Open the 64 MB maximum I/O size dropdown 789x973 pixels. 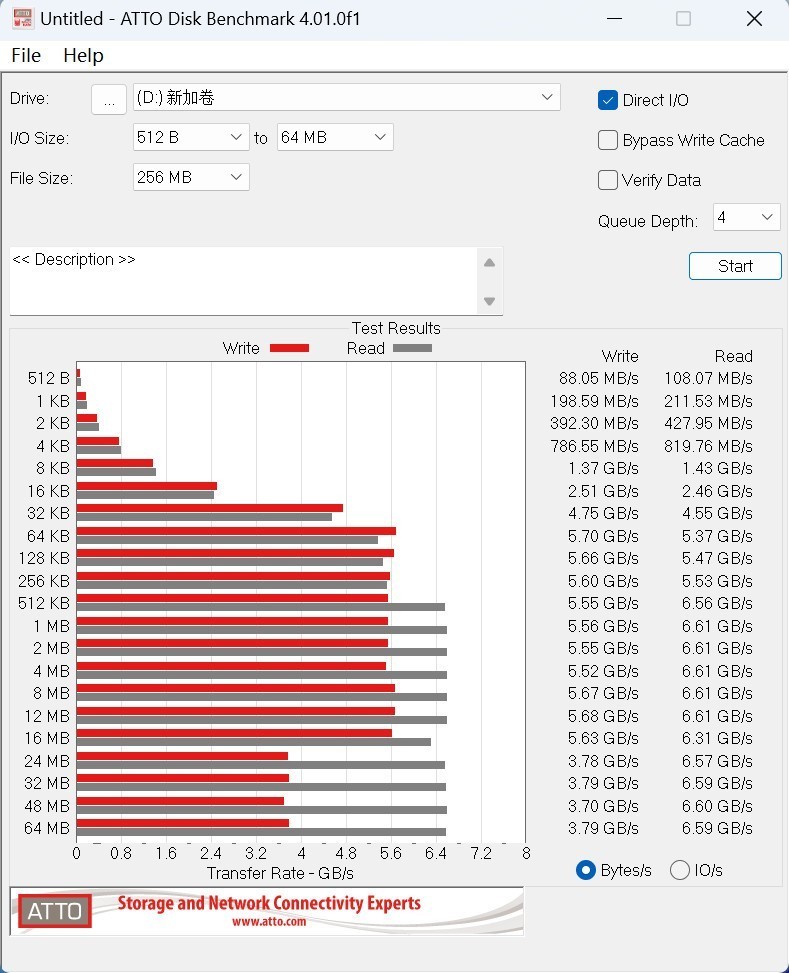click(x=335, y=137)
